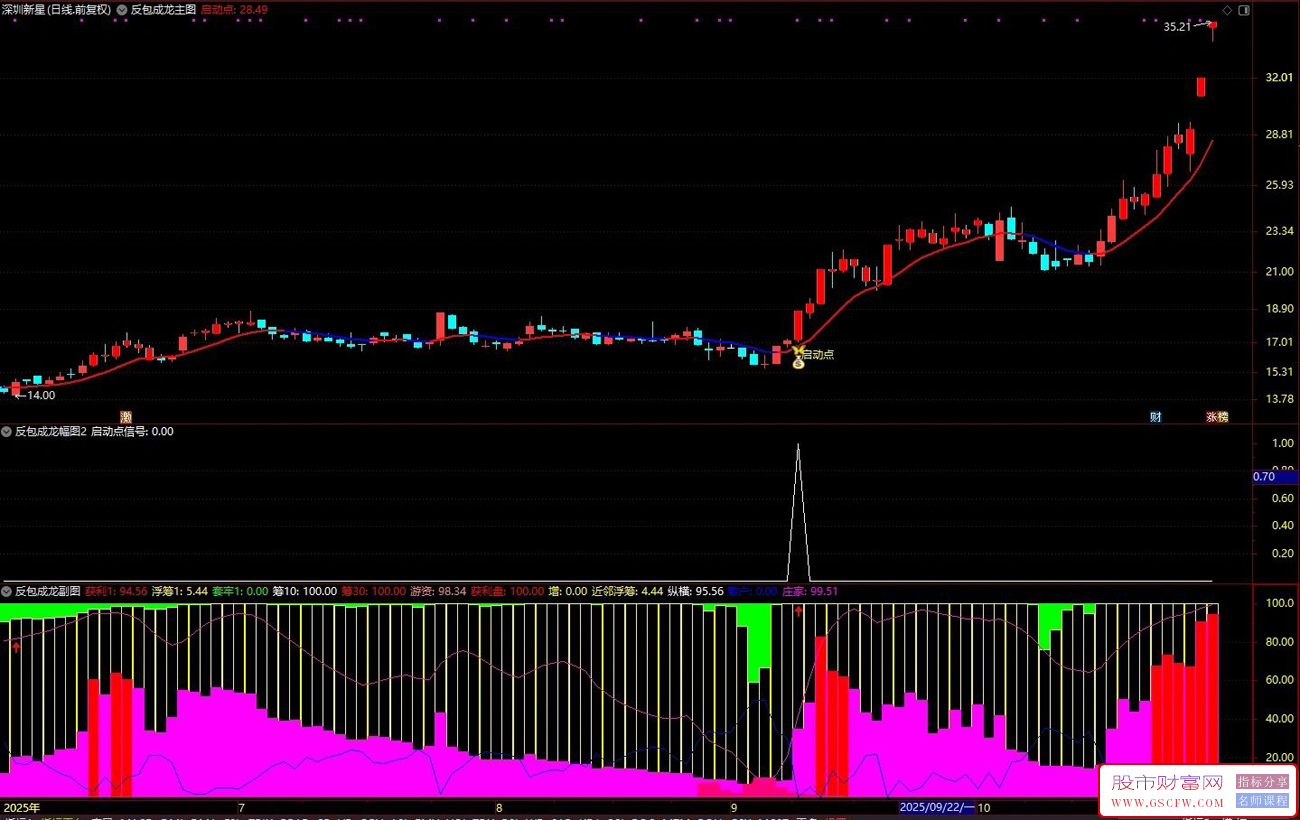Click the 获利盘: 100.00 readout
Screen dimensions: 1300x820
[x=507, y=591]
